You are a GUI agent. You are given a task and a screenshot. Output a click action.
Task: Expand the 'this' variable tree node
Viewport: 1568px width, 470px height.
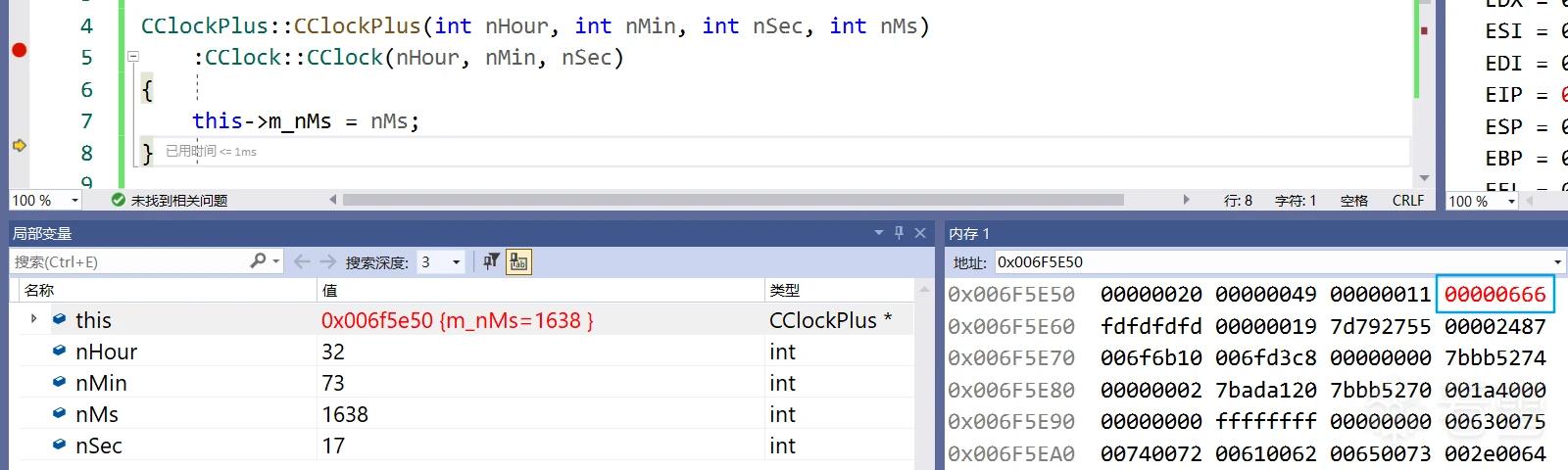pyautogui.click(x=34, y=319)
